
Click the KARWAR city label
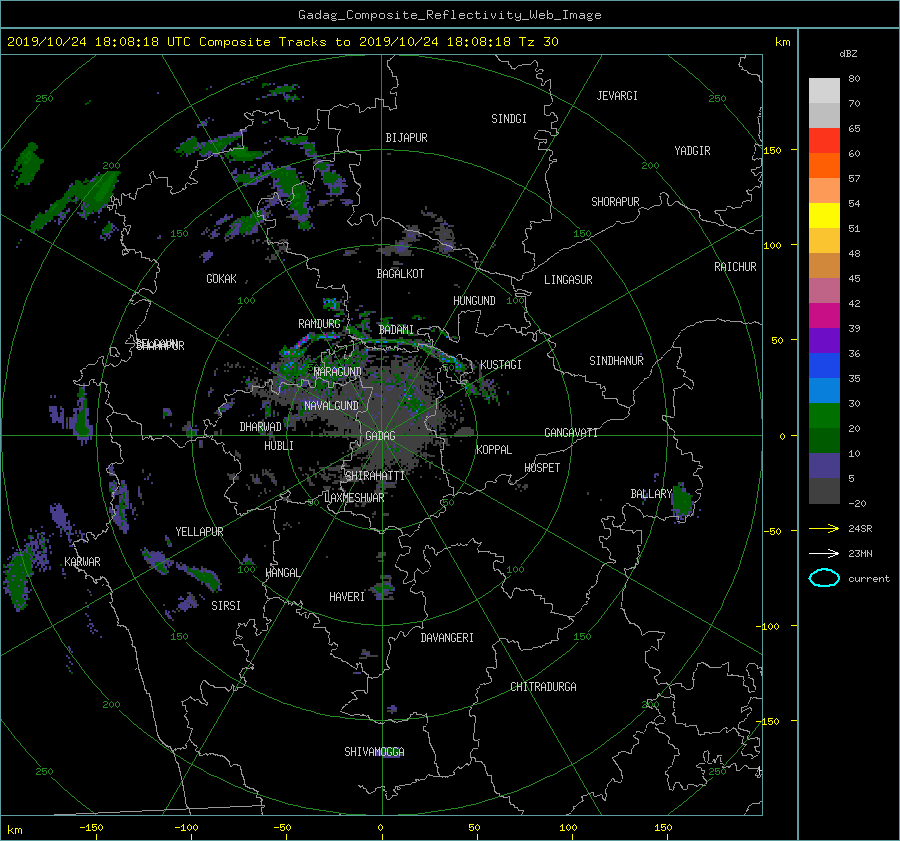point(83,561)
